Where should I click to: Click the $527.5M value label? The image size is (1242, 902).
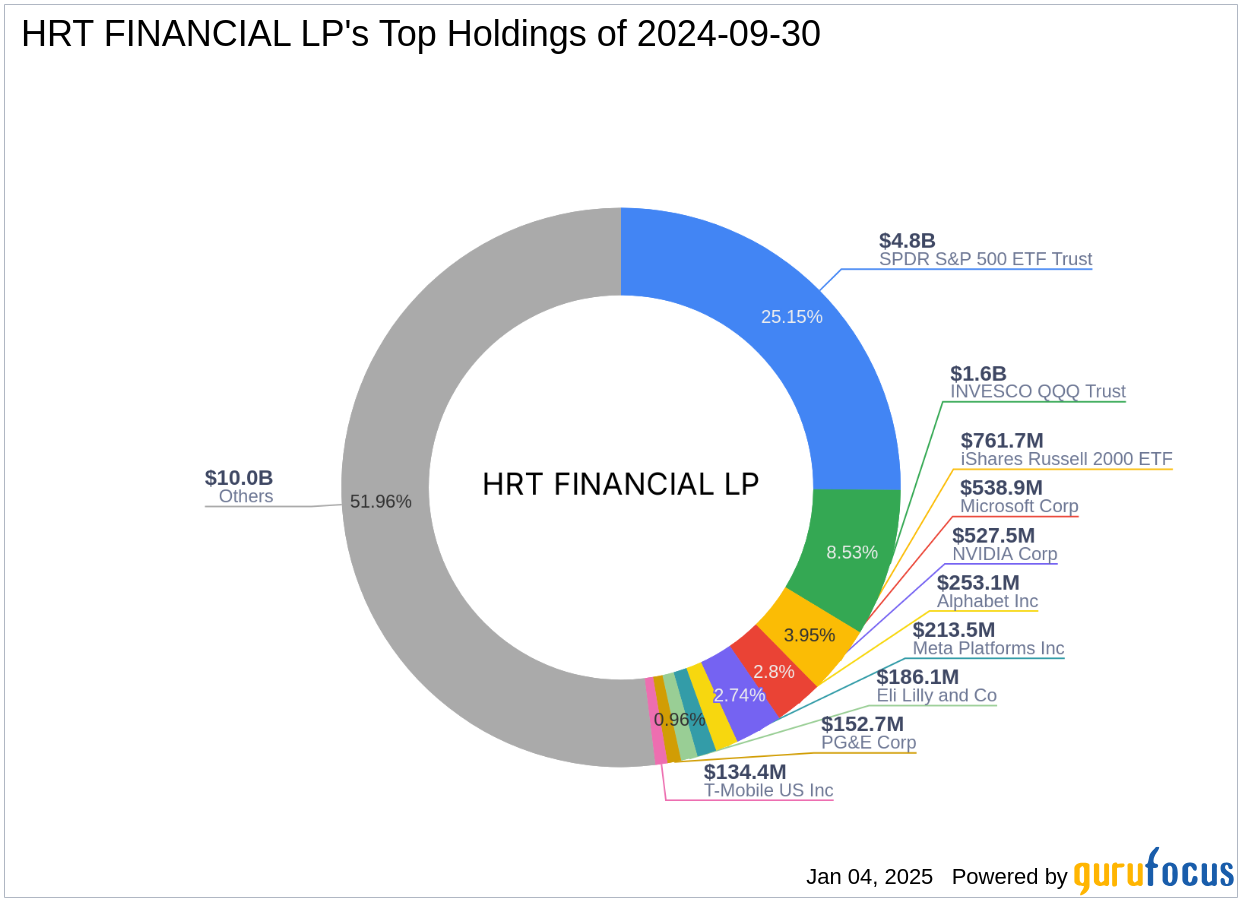coord(994,535)
